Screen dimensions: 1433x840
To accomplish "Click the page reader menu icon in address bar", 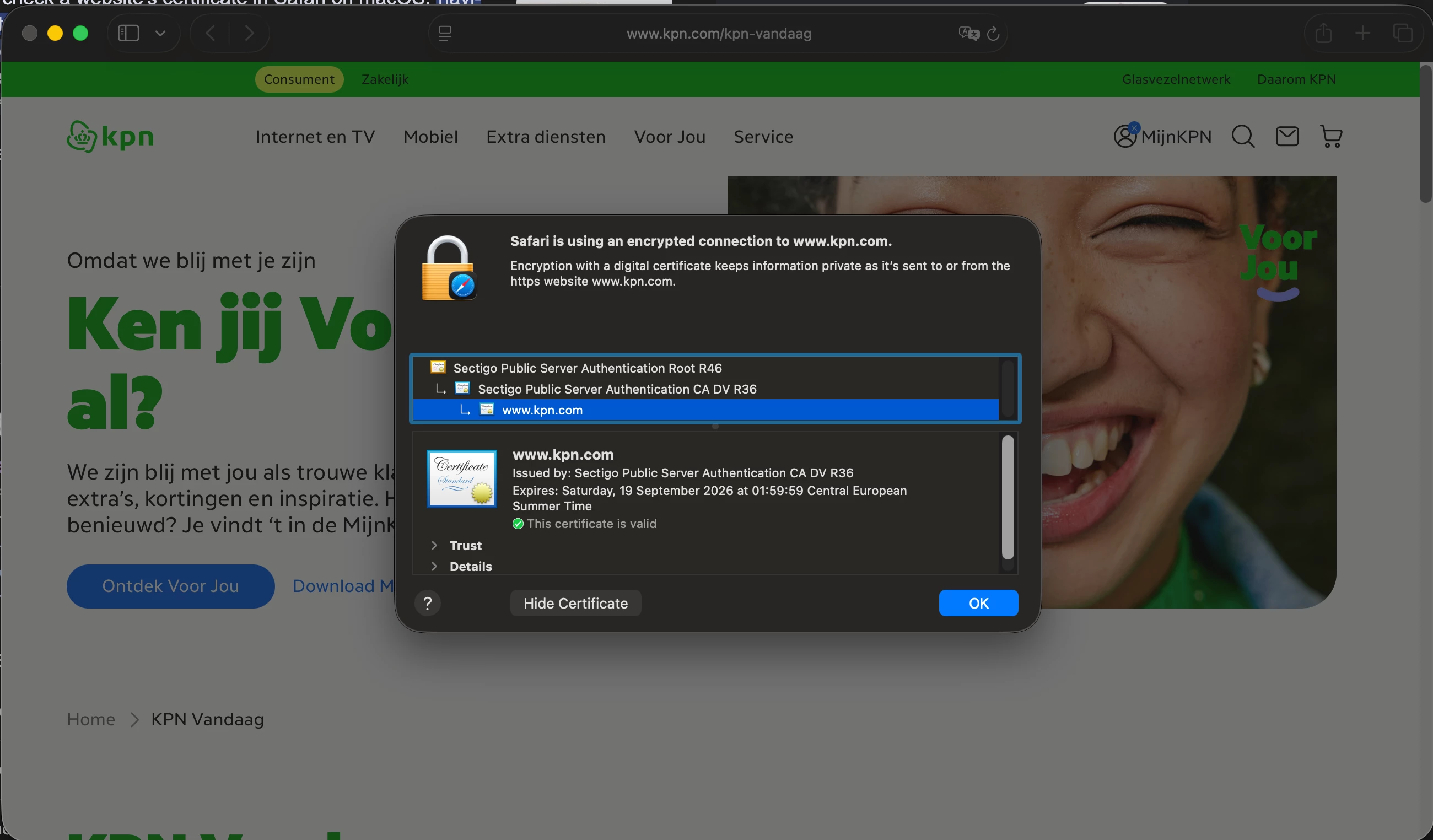I will click(445, 34).
